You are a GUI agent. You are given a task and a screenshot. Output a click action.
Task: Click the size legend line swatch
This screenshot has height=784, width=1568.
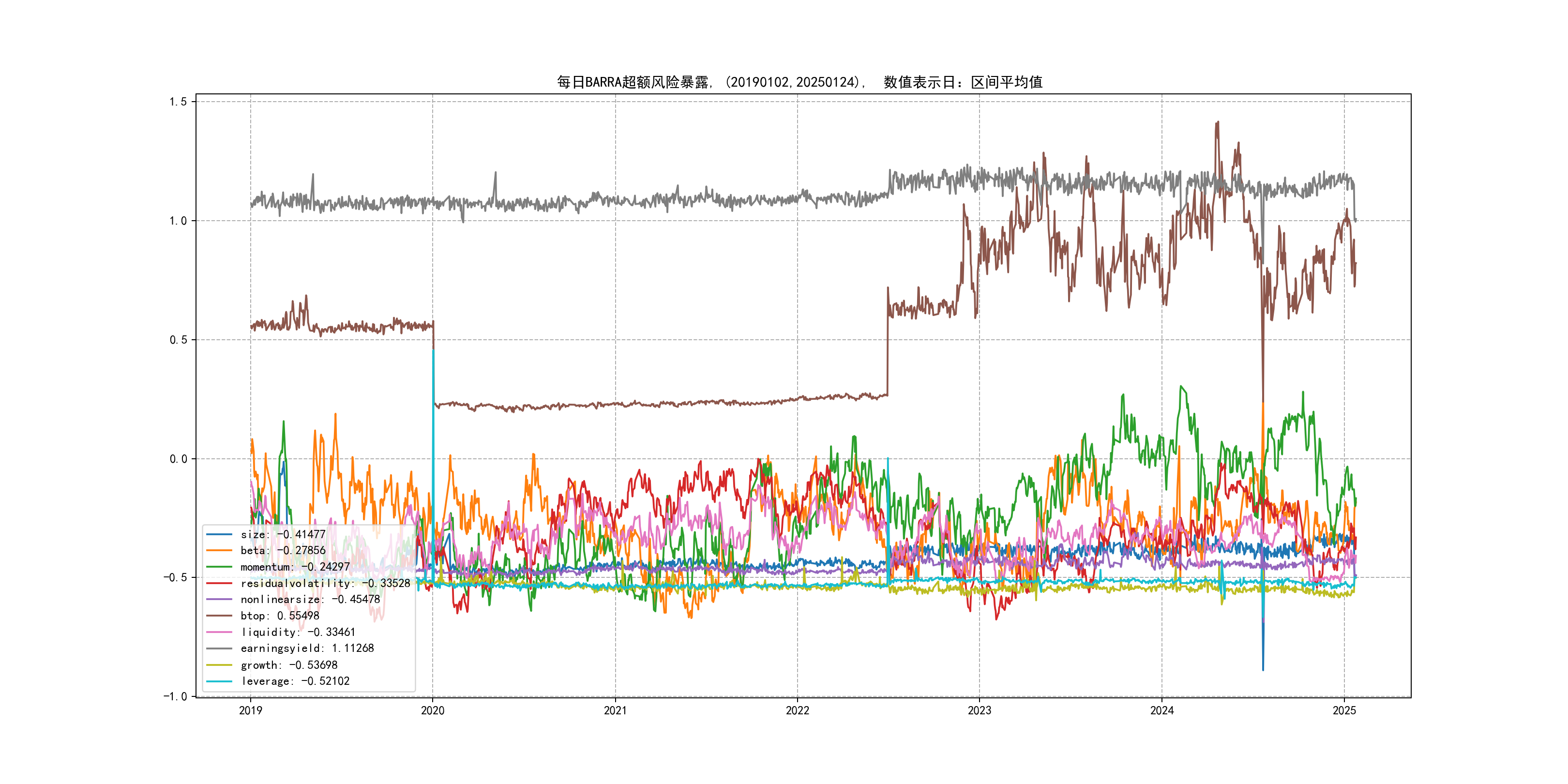[219, 534]
